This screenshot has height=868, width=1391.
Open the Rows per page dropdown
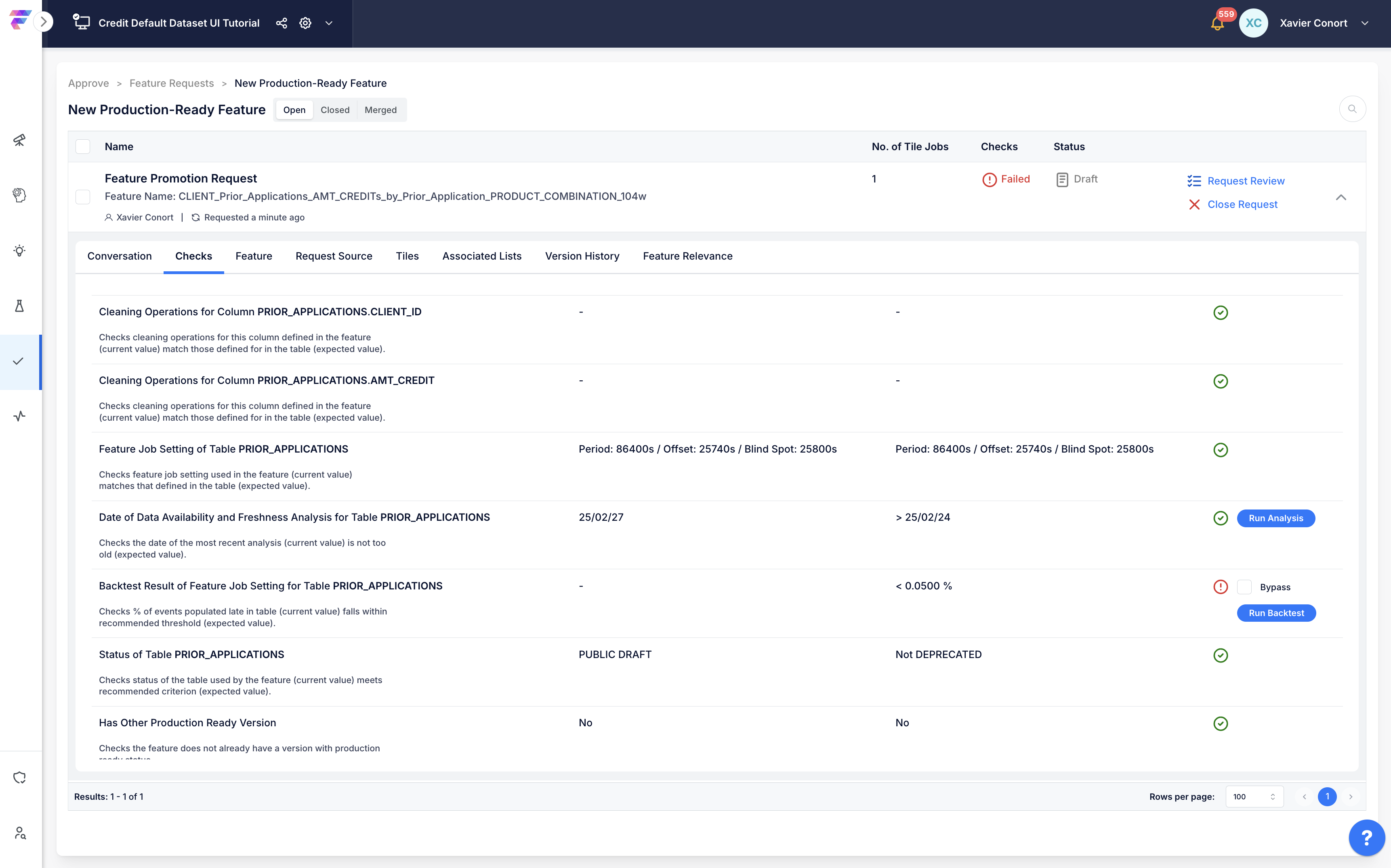pos(1254,796)
